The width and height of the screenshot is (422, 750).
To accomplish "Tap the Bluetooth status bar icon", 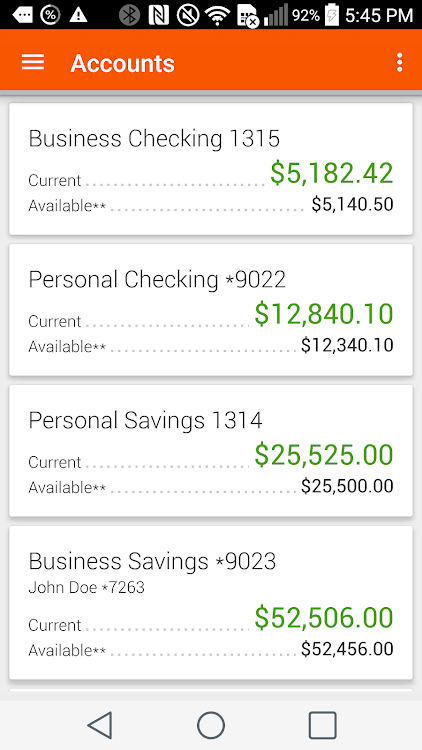I will (x=129, y=15).
